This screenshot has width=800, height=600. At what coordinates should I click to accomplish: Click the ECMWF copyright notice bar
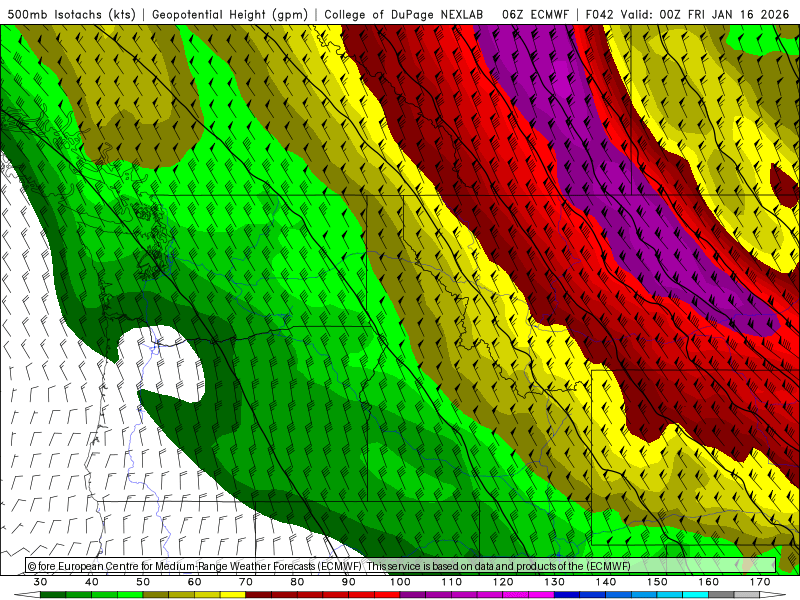[x=401, y=565]
